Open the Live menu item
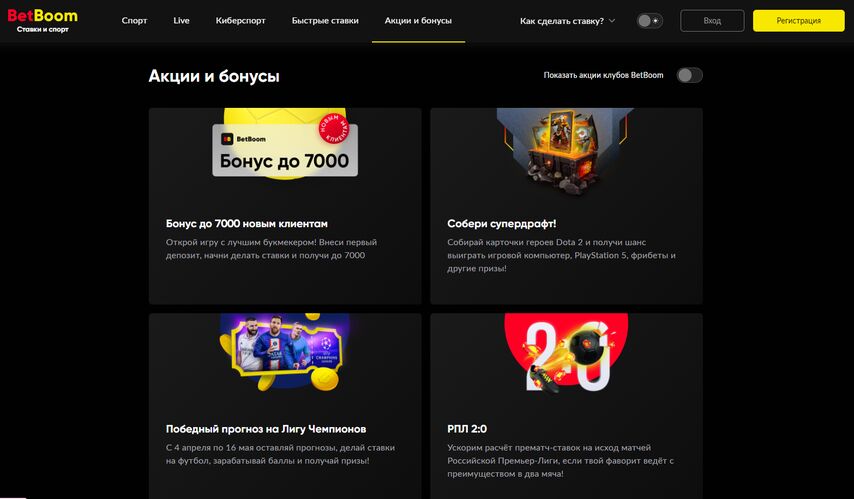Screen dimensions: 854x499 (181, 21)
